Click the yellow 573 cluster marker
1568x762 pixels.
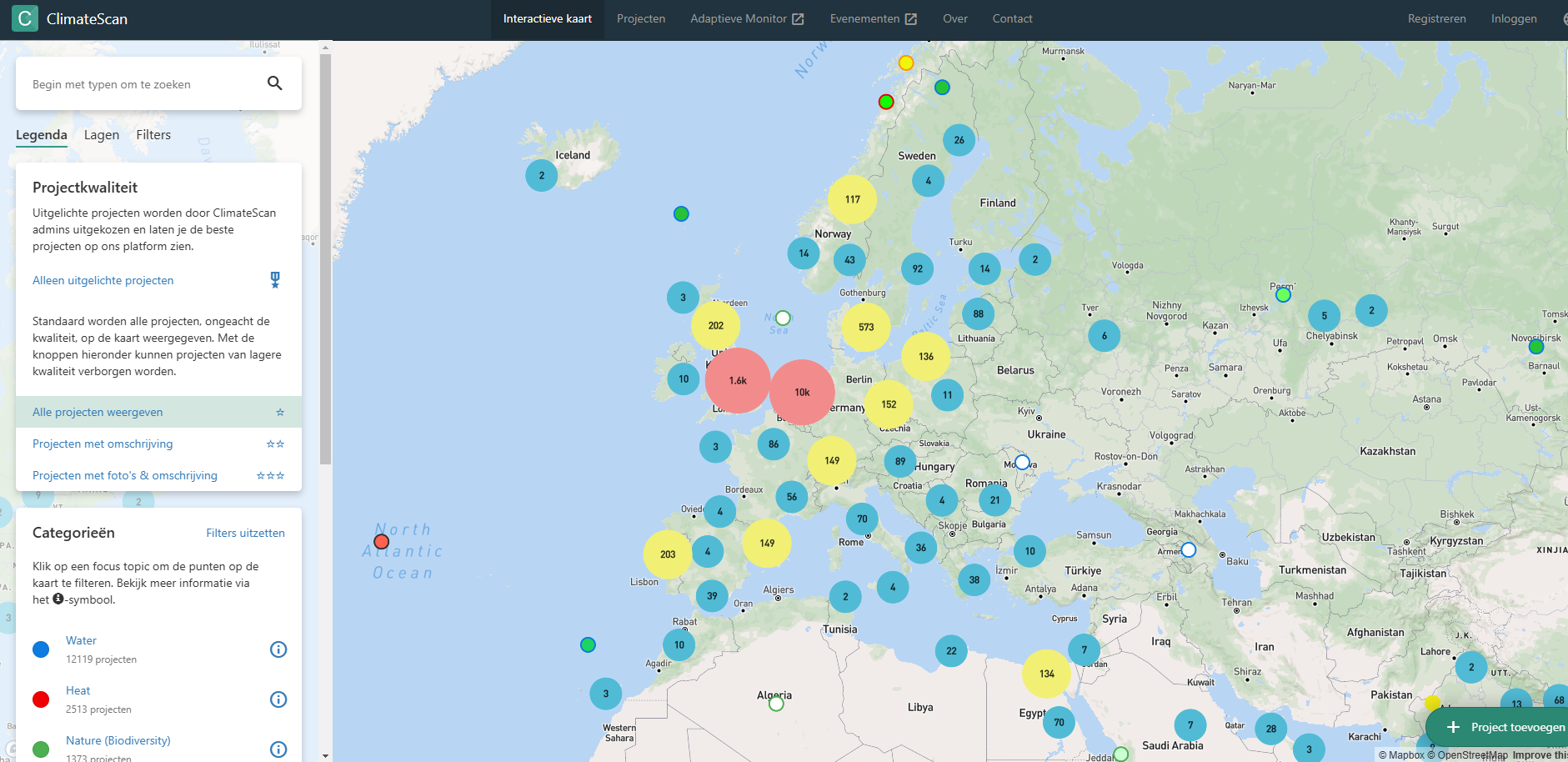tap(866, 327)
